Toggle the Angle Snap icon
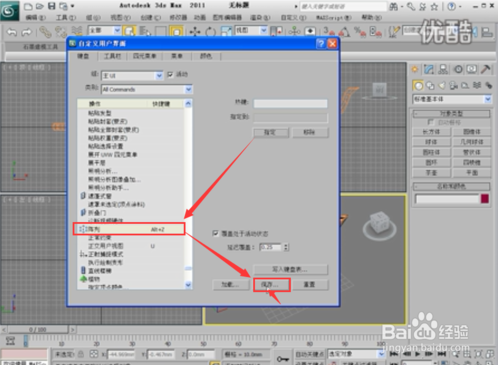501x366 pixels. pos(345,32)
